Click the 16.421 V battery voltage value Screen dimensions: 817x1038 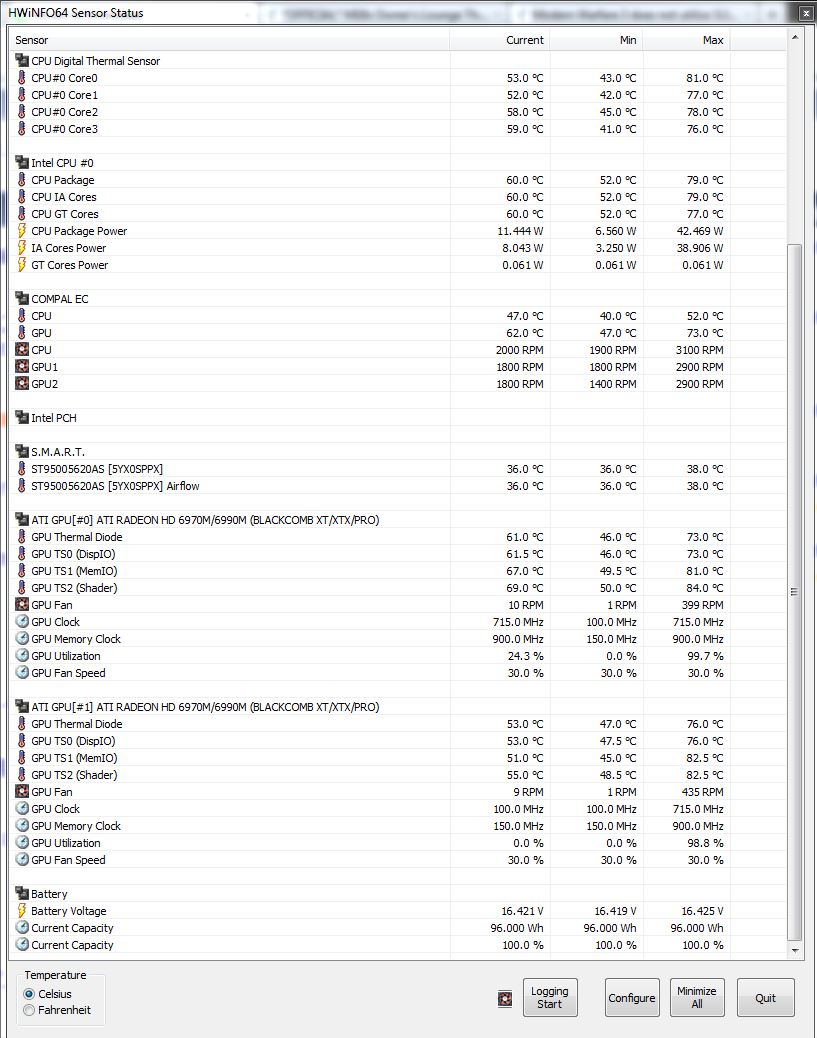[522, 911]
